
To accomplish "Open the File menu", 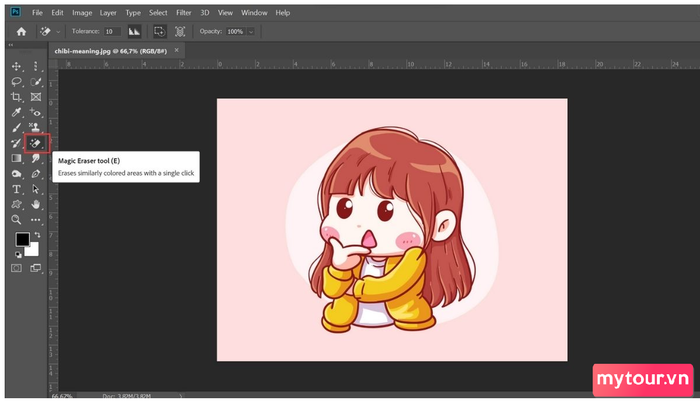I will pyautogui.click(x=38, y=13).
